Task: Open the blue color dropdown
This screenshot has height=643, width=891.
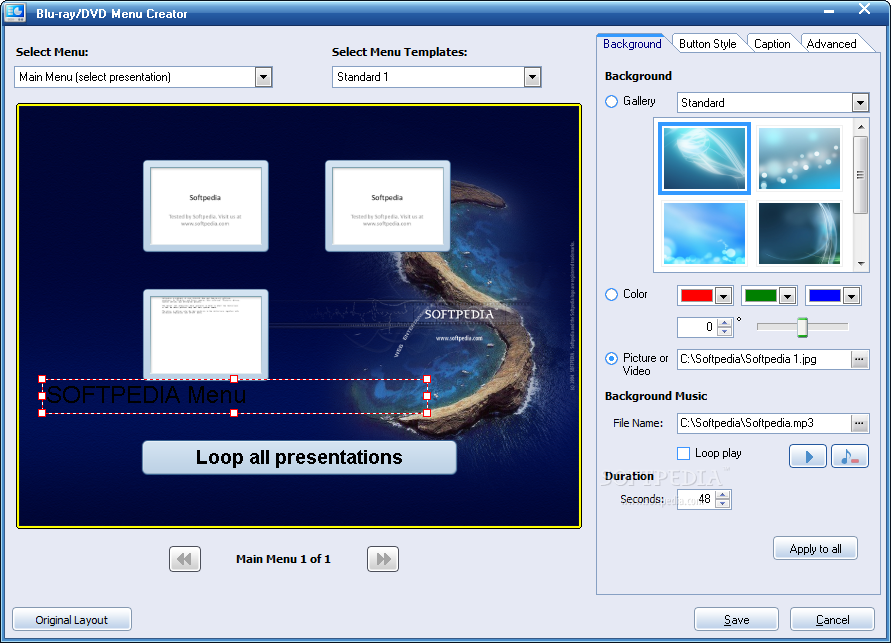Action: tap(851, 296)
